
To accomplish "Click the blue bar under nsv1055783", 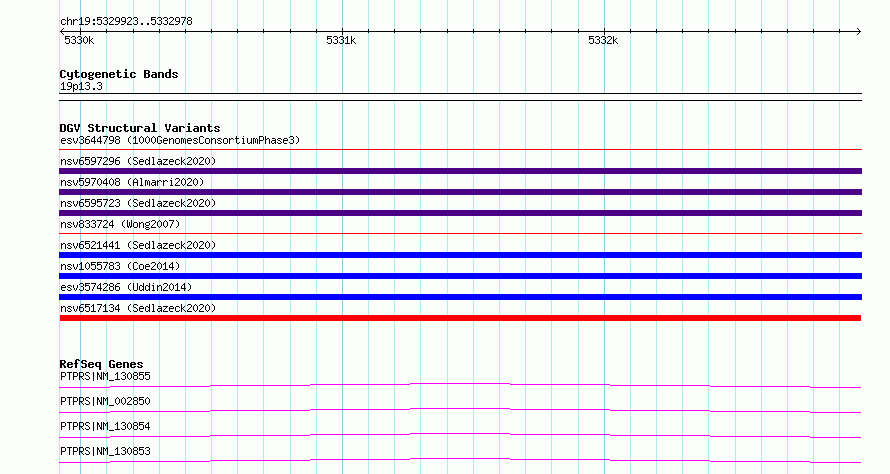I will tap(460, 276).
